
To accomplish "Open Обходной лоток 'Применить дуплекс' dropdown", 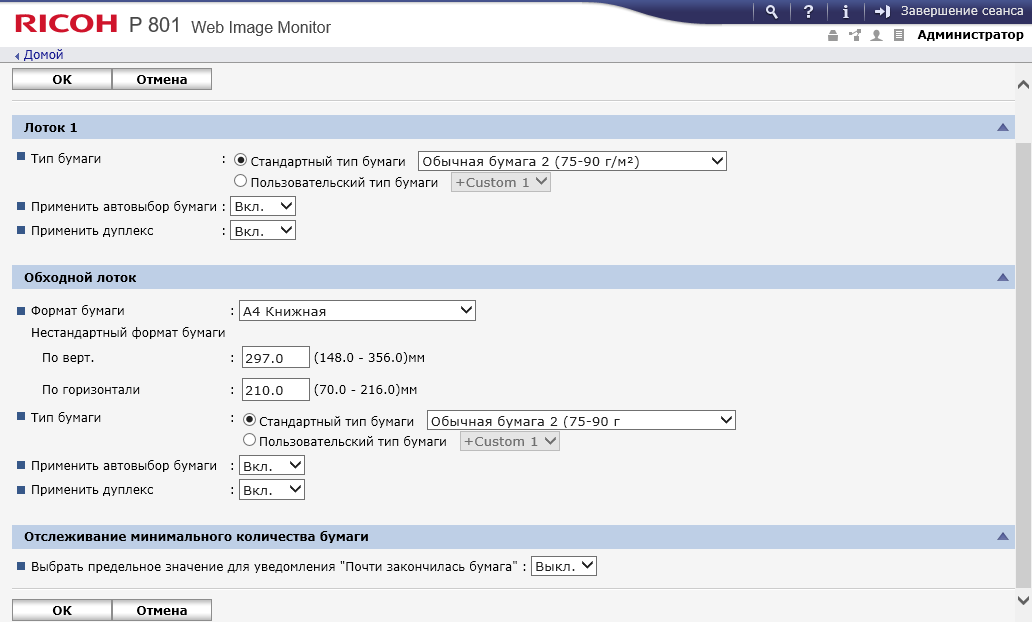I will [x=271, y=490].
